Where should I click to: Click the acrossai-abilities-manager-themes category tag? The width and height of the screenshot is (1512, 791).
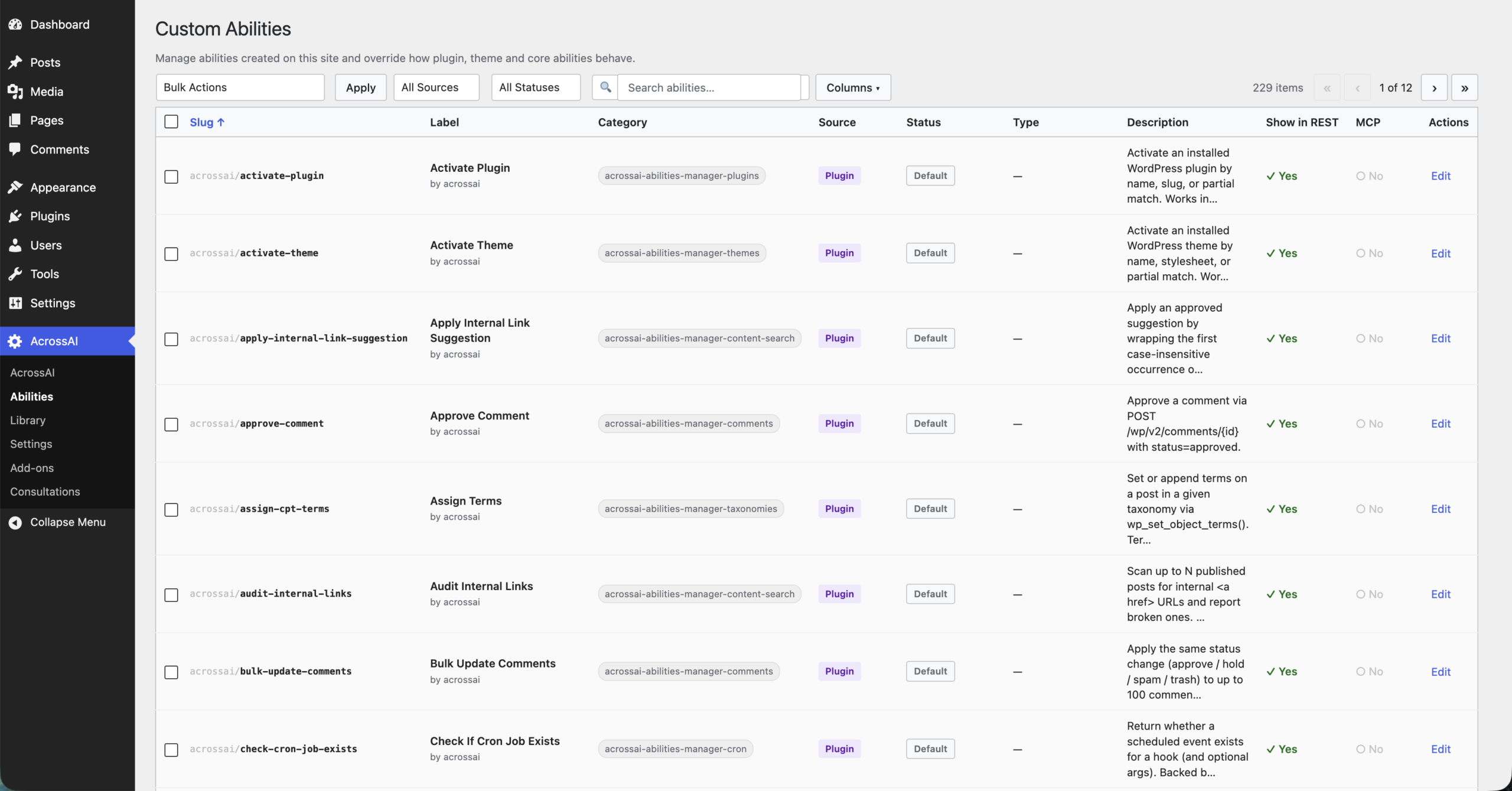click(x=682, y=253)
